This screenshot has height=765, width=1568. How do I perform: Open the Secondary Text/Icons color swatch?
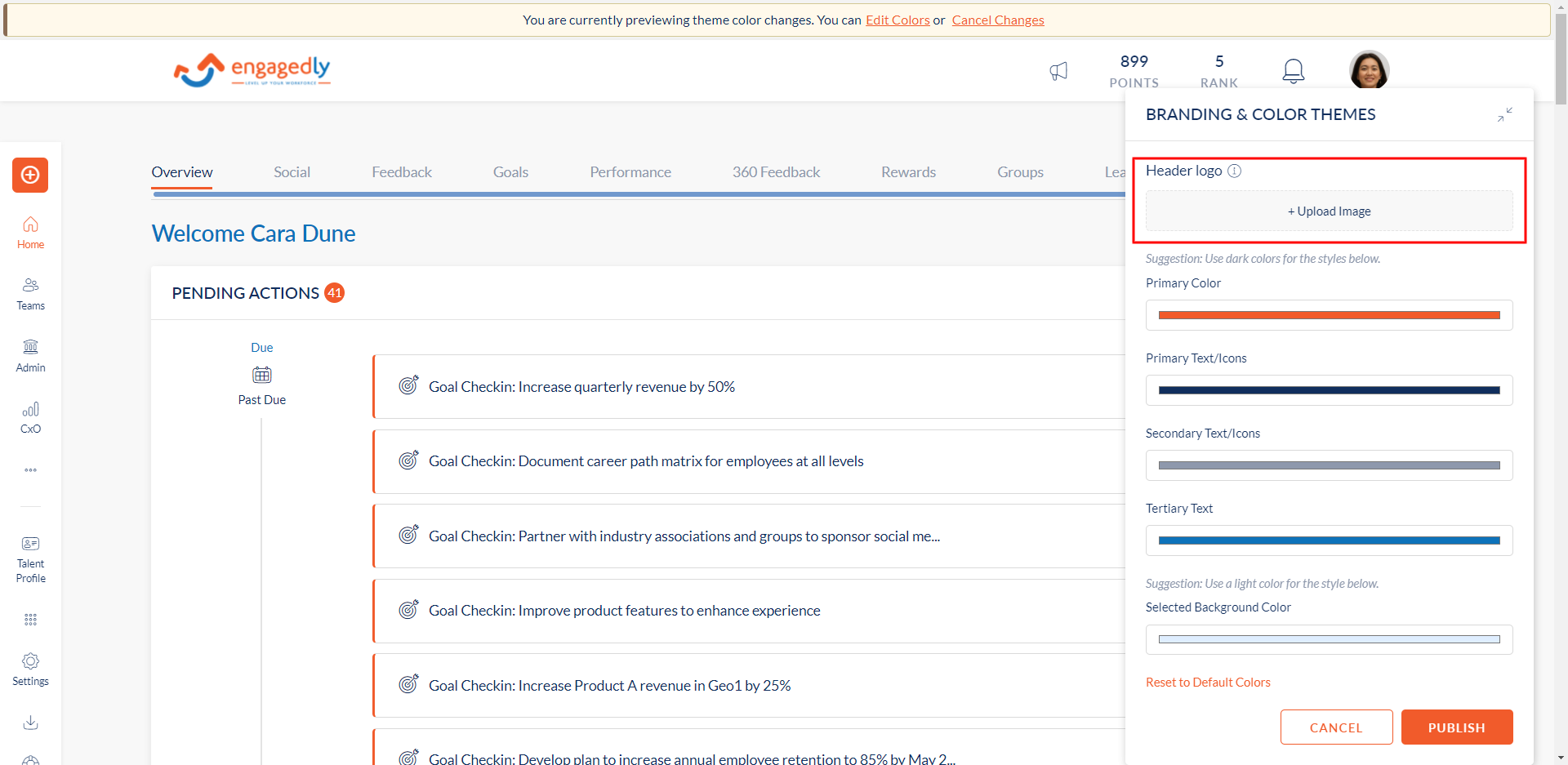(x=1330, y=465)
